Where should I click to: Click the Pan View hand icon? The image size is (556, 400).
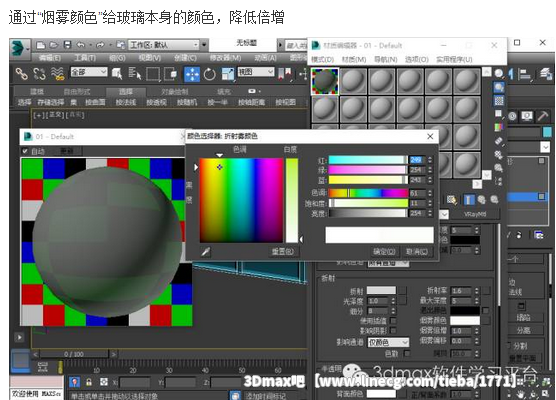click(x=521, y=394)
